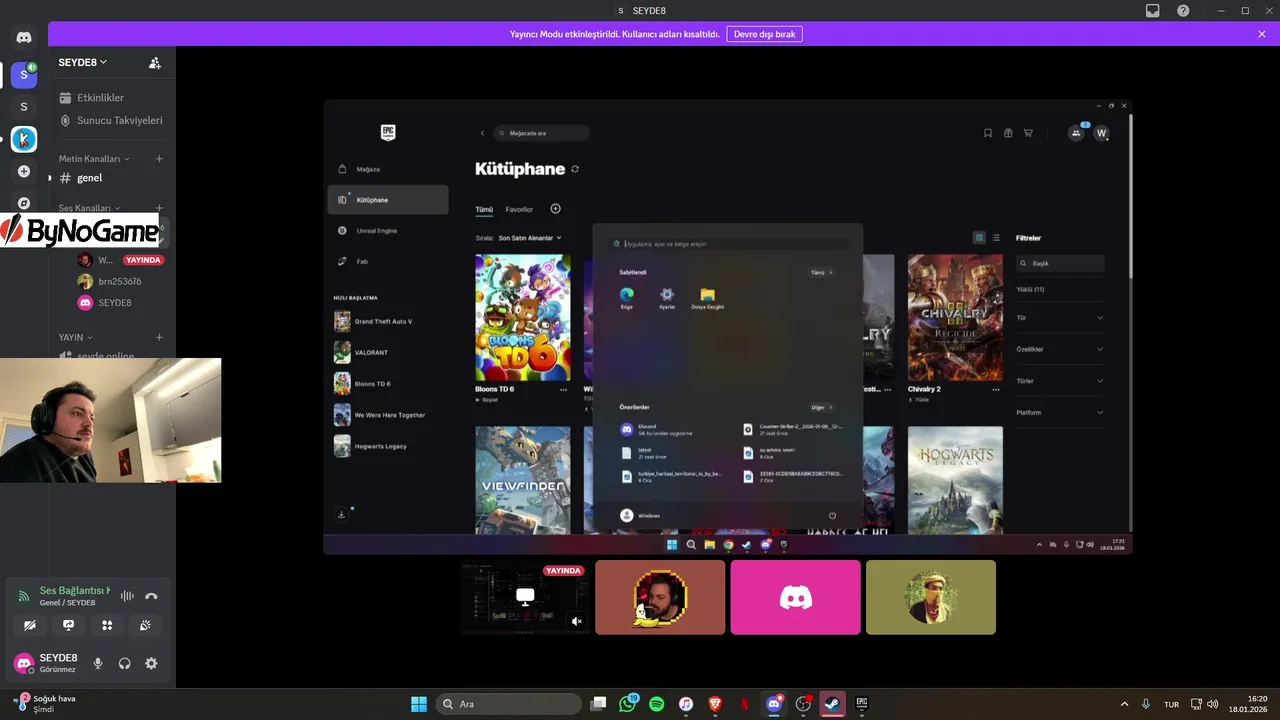Open Discord inbox icon in title bar
The height and width of the screenshot is (720, 1280).
coord(1153,10)
